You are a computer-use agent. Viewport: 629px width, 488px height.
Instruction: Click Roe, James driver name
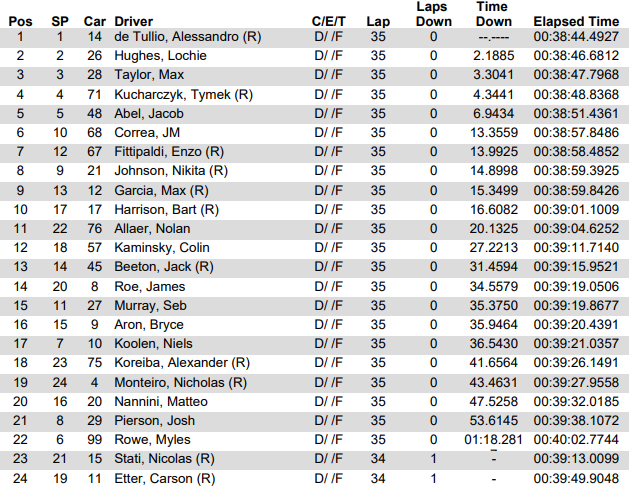[x=150, y=287]
